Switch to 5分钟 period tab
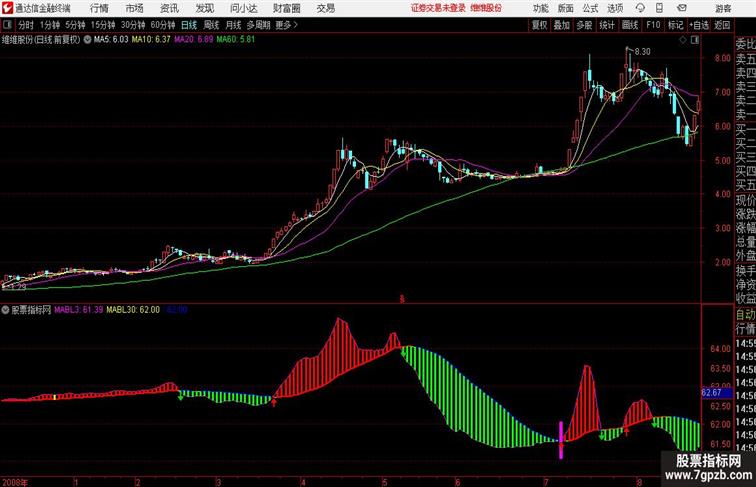The image size is (756, 487). (x=75, y=25)
